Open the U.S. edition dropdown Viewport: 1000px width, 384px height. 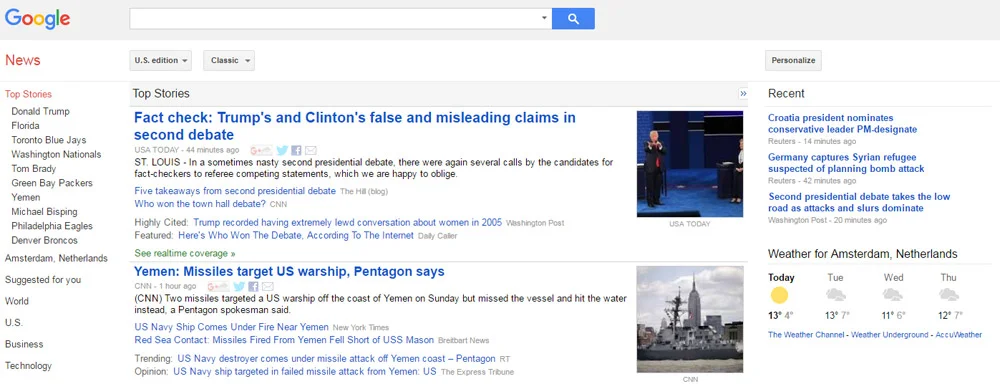[160, 61]
